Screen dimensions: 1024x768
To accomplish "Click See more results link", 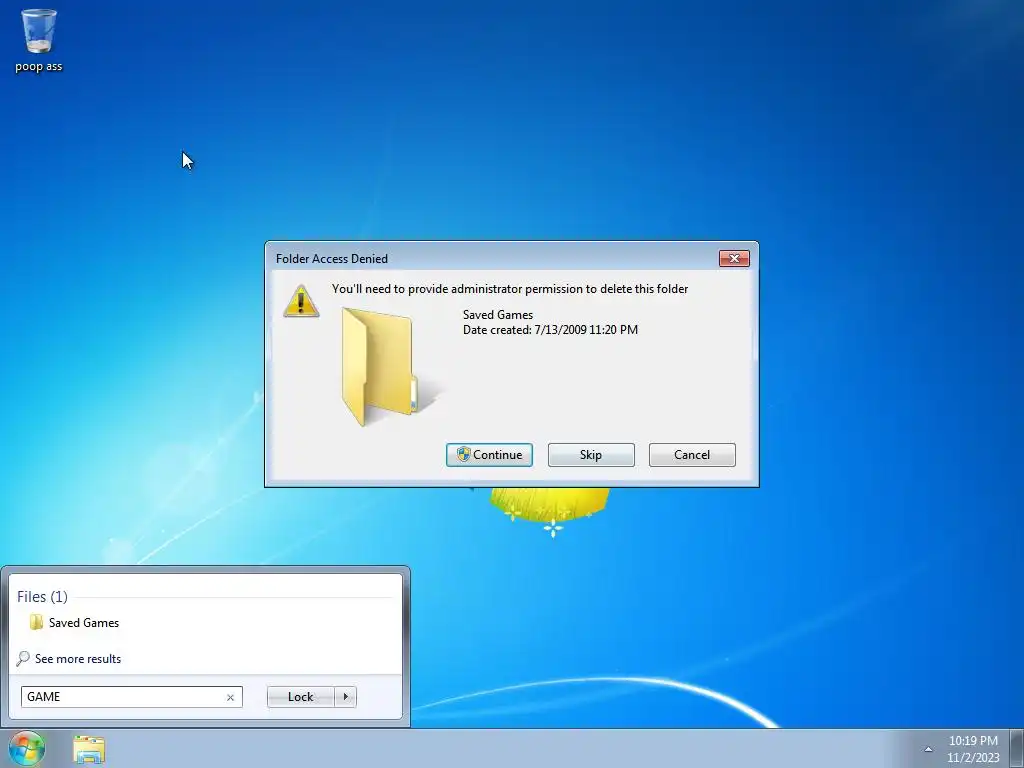I will pos(78,658).
